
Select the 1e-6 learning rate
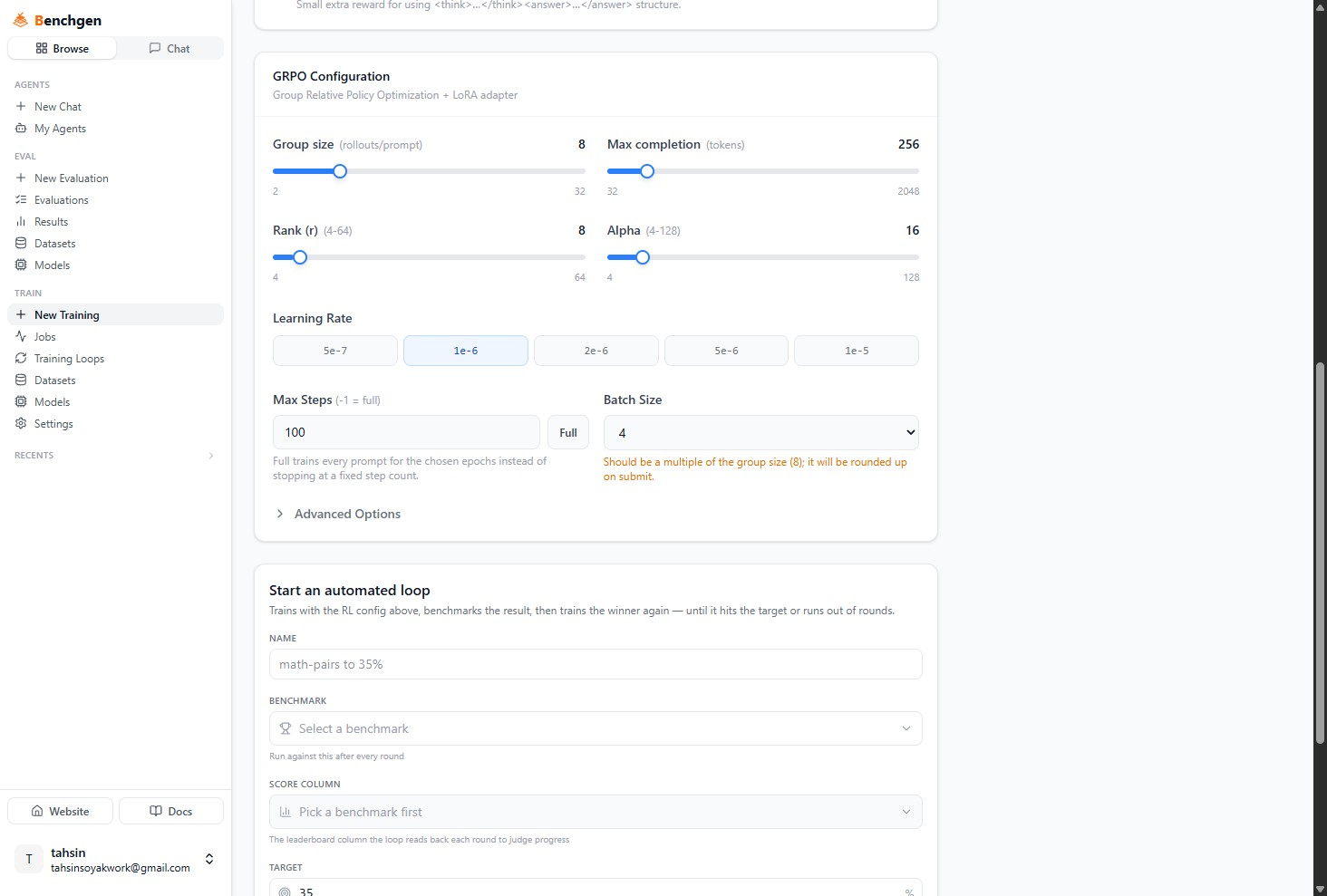click(x=466, y=351)
